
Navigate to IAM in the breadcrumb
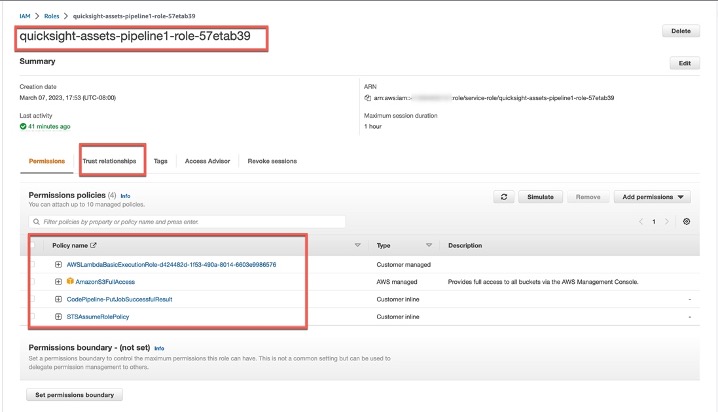click(25, 16)
